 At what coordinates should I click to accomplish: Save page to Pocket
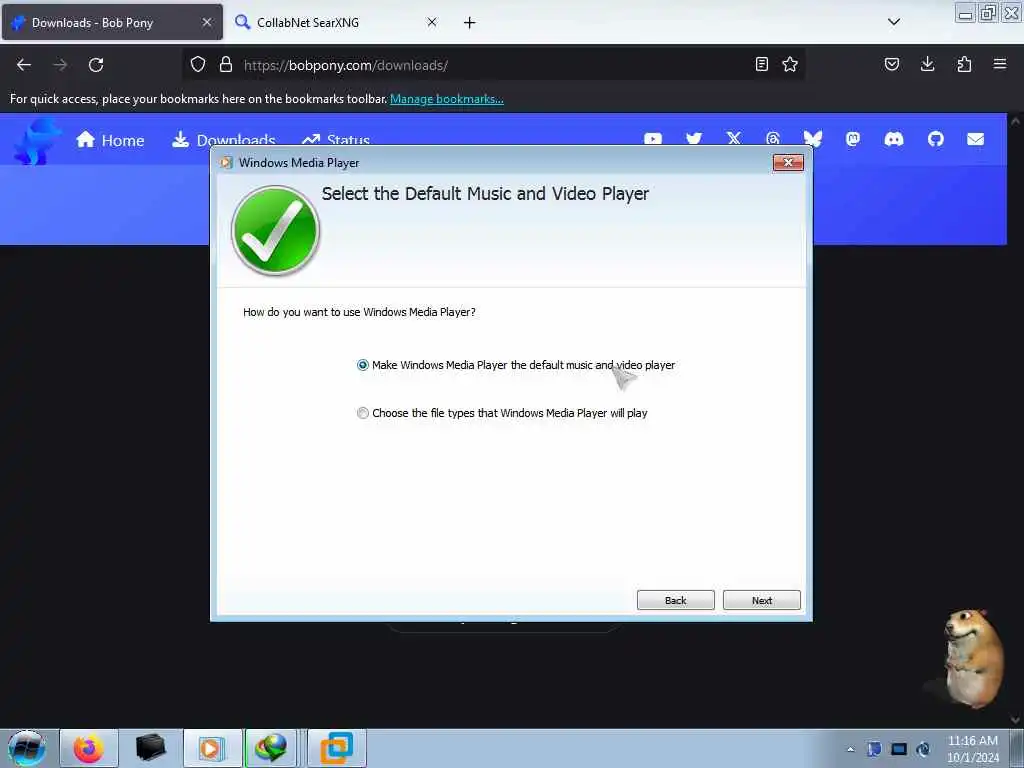coord(891,64)
